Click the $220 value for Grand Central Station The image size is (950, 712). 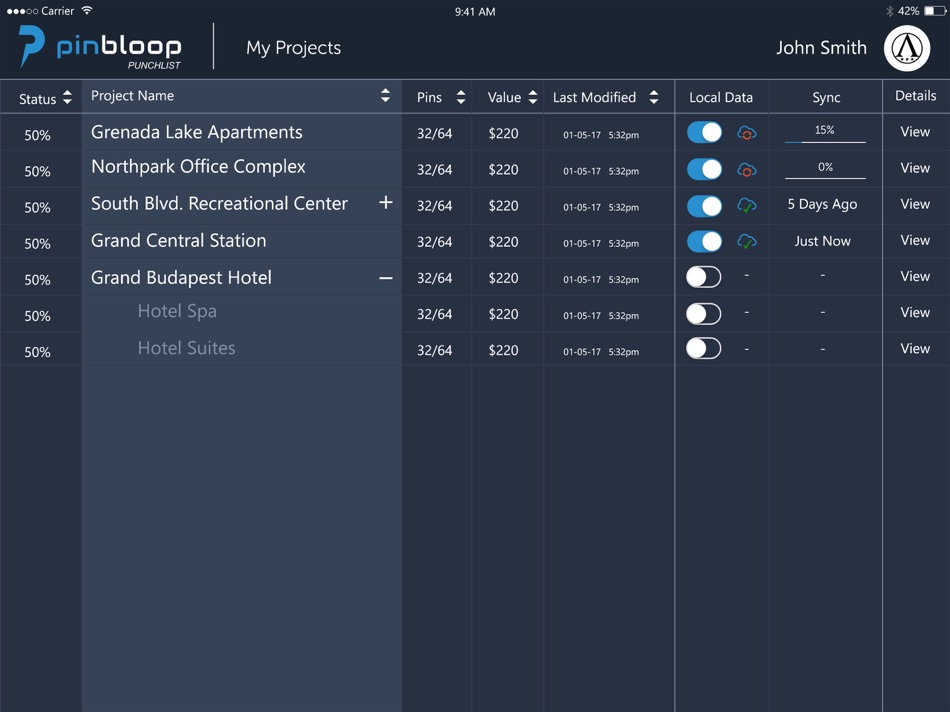[x=503, y=242]
